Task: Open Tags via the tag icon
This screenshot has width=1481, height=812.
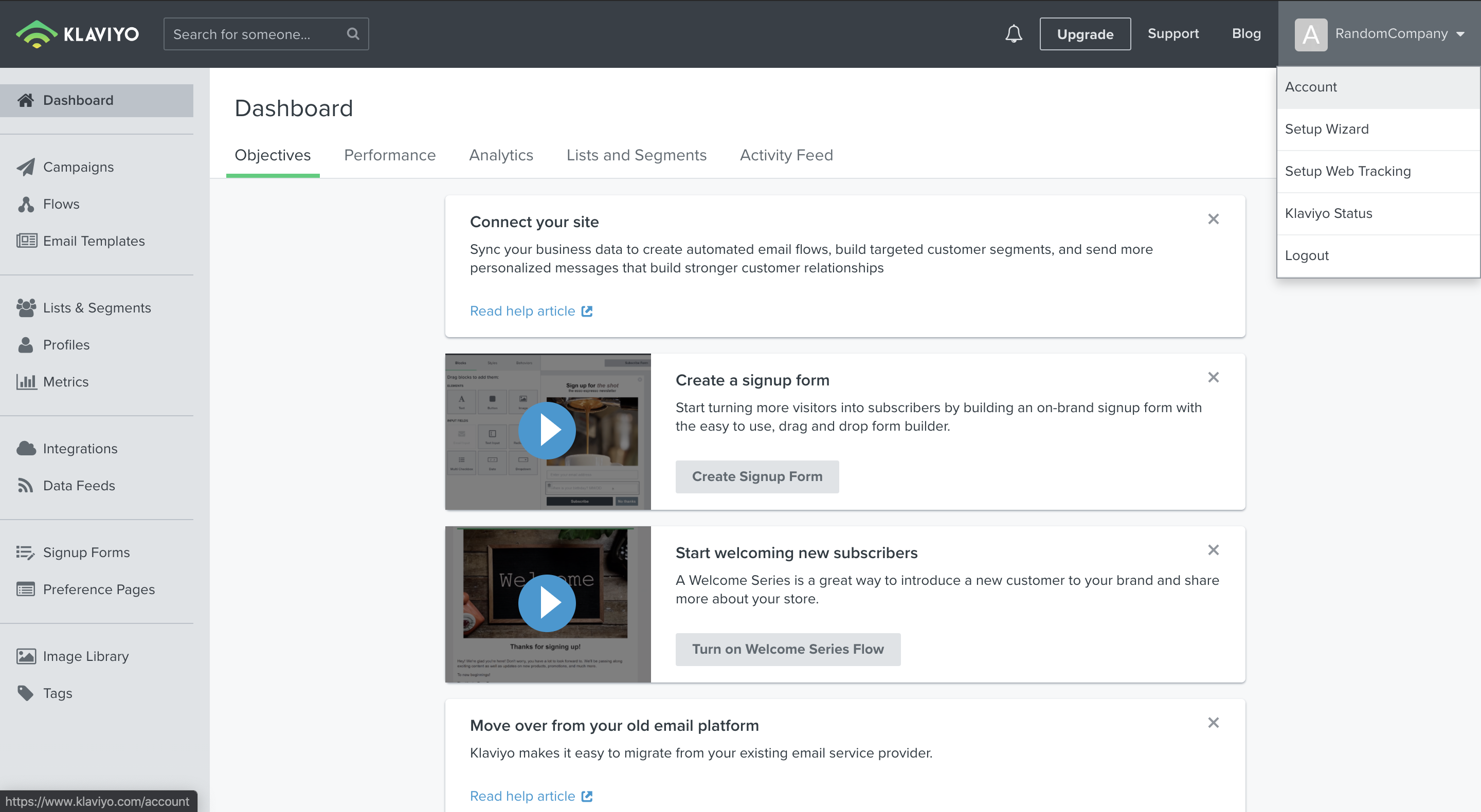Action: (26, 693)
